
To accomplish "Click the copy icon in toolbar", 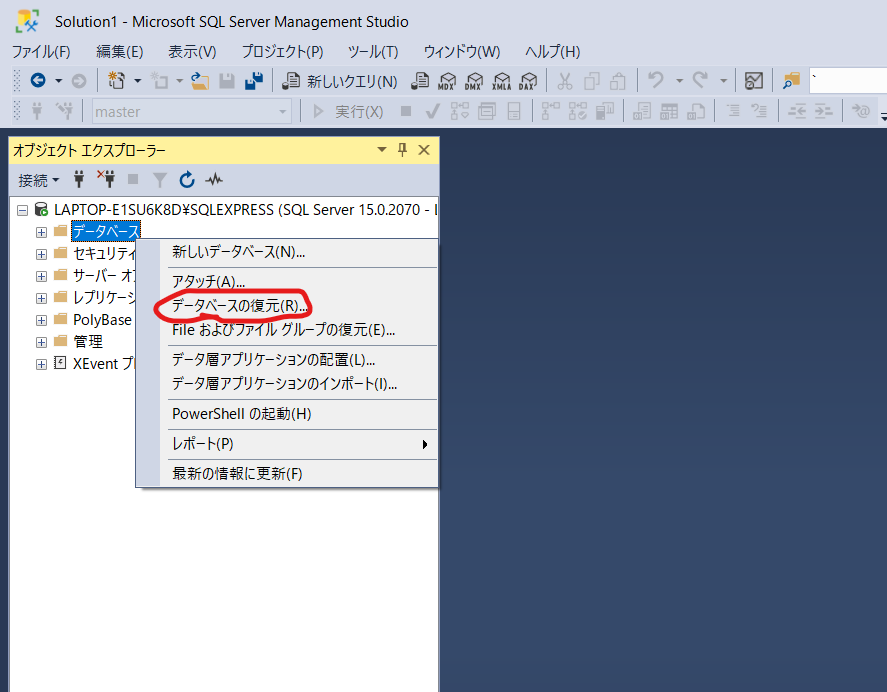I will click(592, 81).
